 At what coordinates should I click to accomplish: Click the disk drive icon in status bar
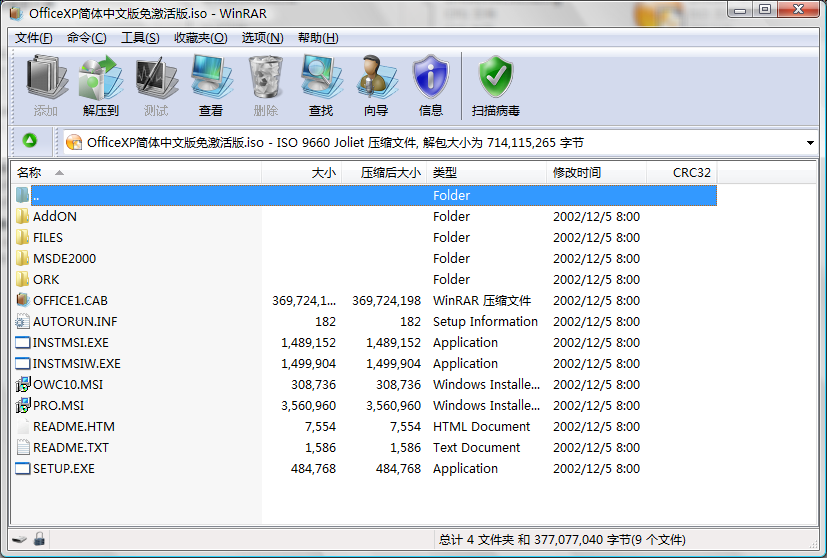20,540
